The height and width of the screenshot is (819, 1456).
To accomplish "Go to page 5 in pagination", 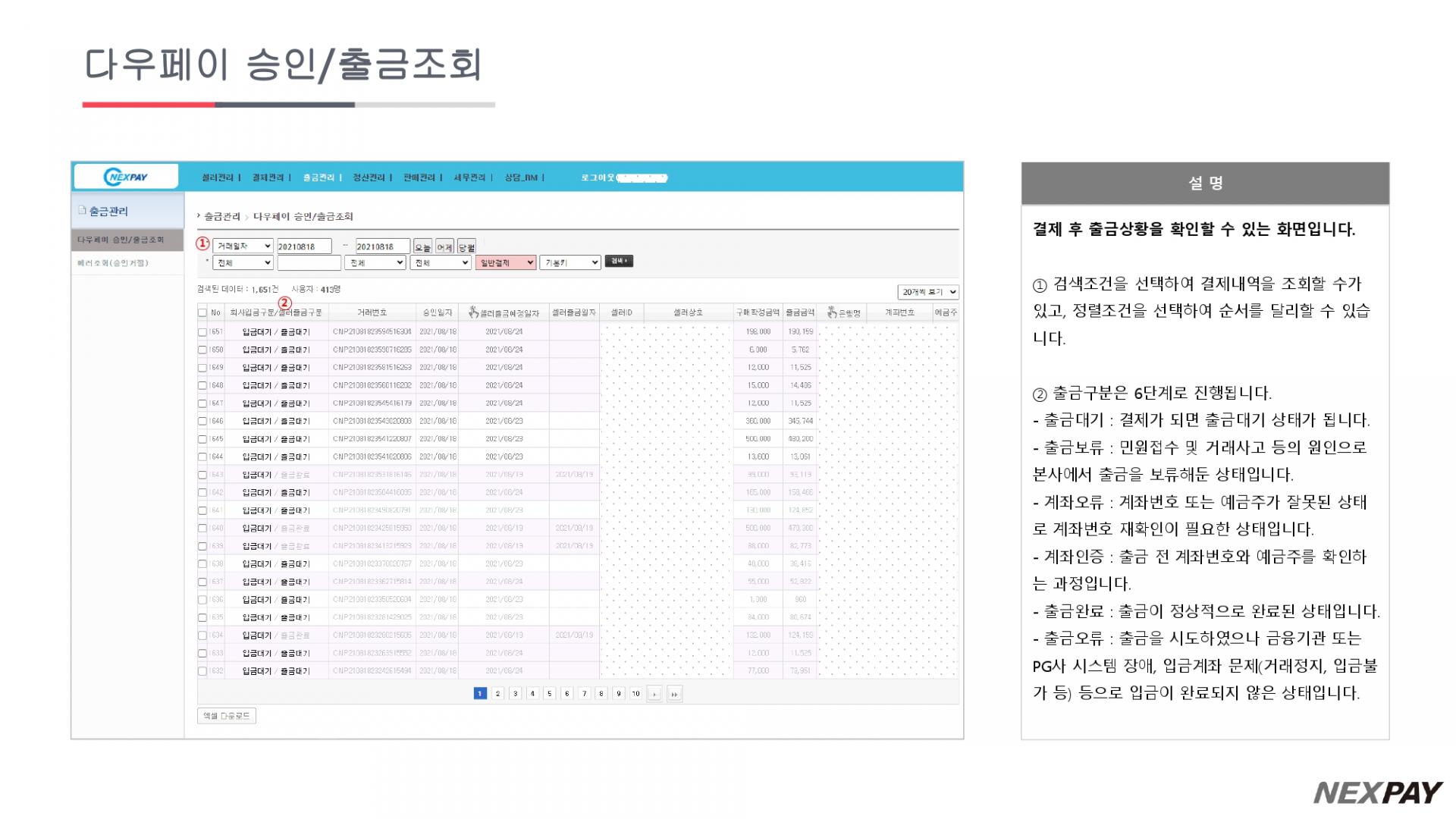I will click(549, 693).
